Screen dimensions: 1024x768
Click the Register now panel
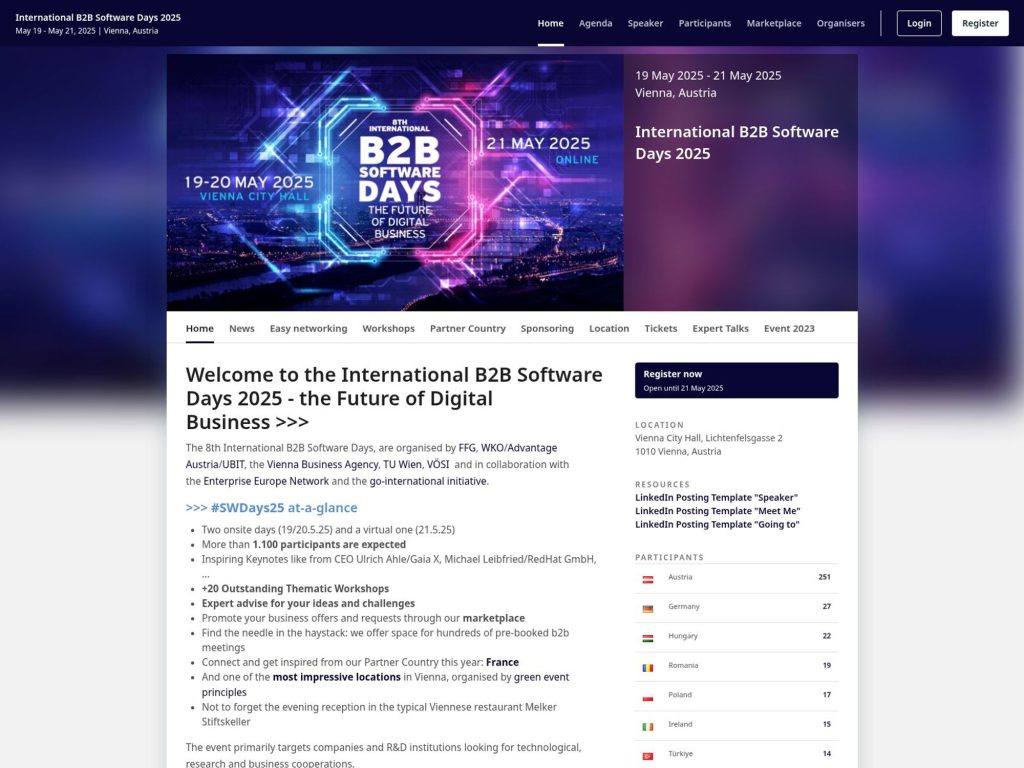pyautogui.click(x=736, y=380)
